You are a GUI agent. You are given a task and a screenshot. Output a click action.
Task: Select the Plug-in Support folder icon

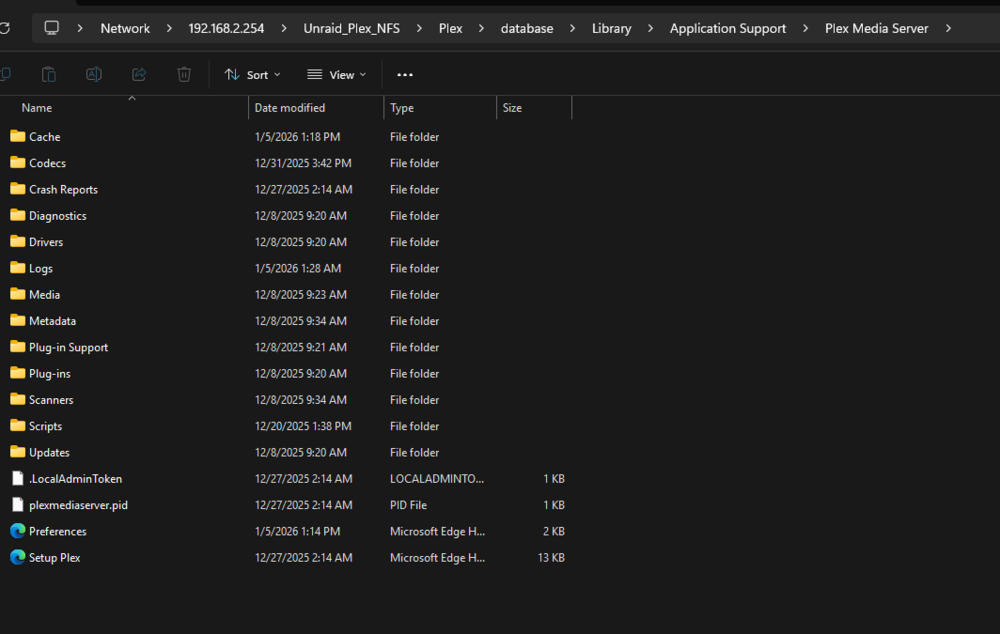[18, 347]
